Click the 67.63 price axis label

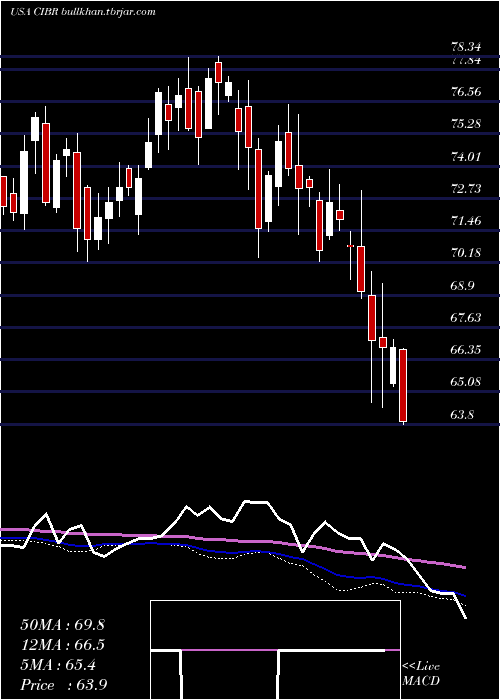466,317
